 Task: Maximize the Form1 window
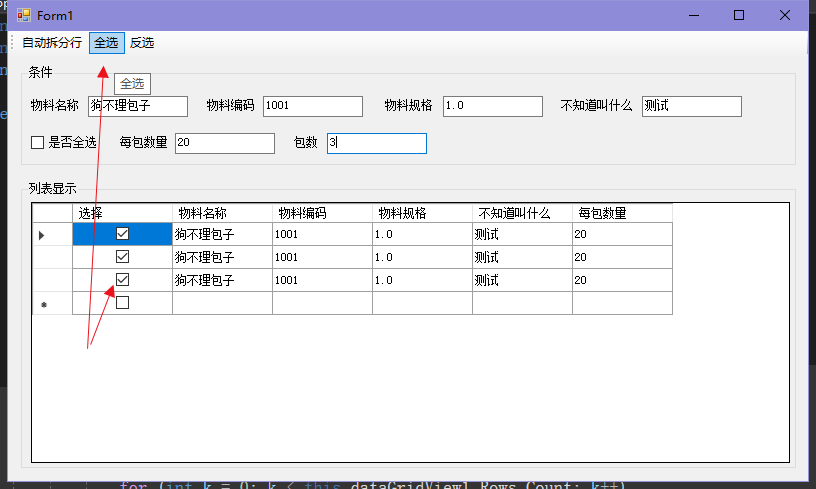(738, 15)
